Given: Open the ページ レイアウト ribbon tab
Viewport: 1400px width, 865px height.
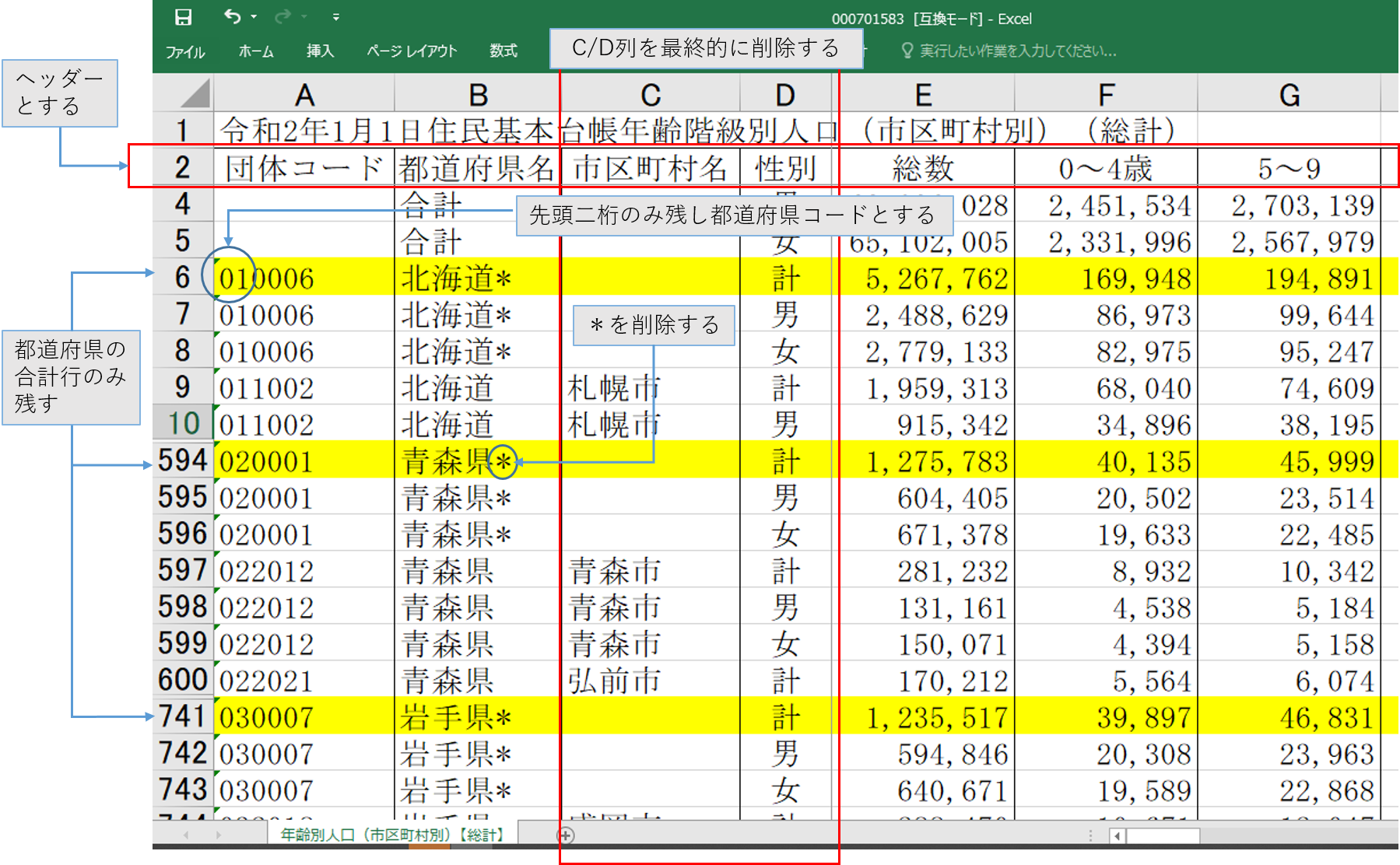Looking at the screenshot, I should [x=412, y=51].
